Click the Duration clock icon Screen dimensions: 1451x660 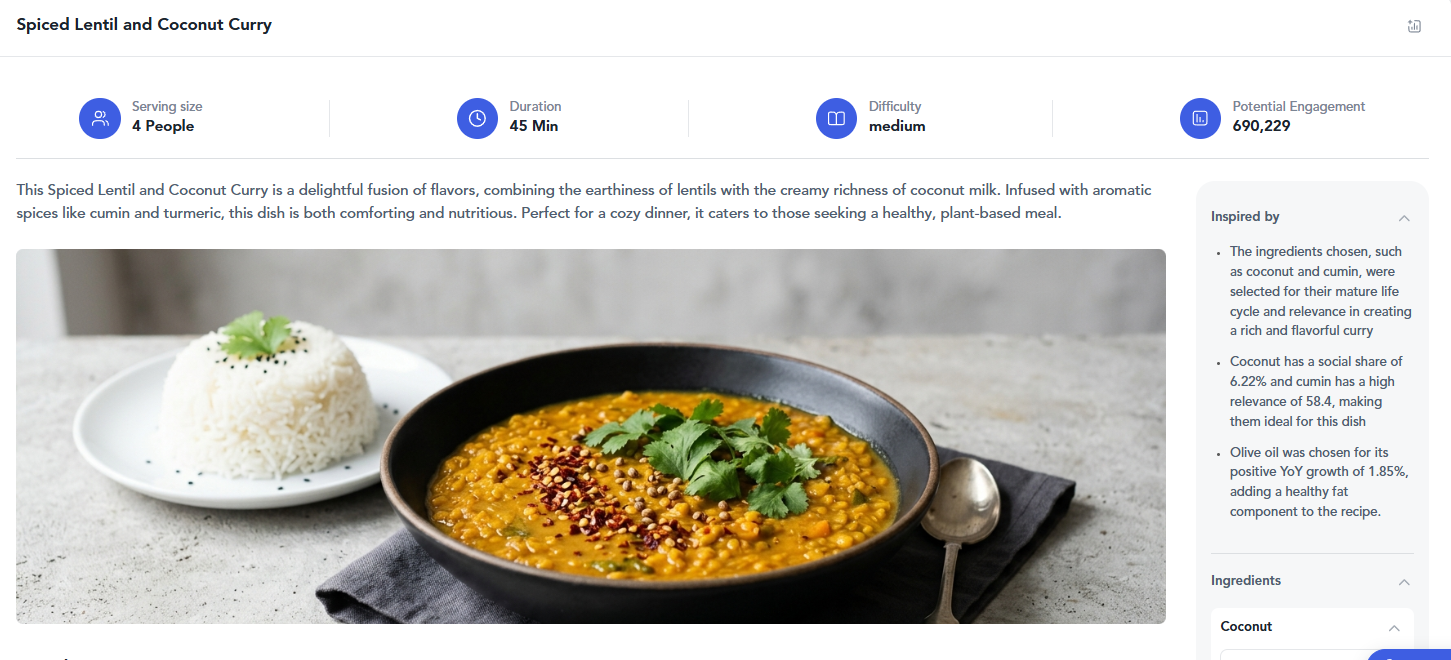click(x=478, y=118)
